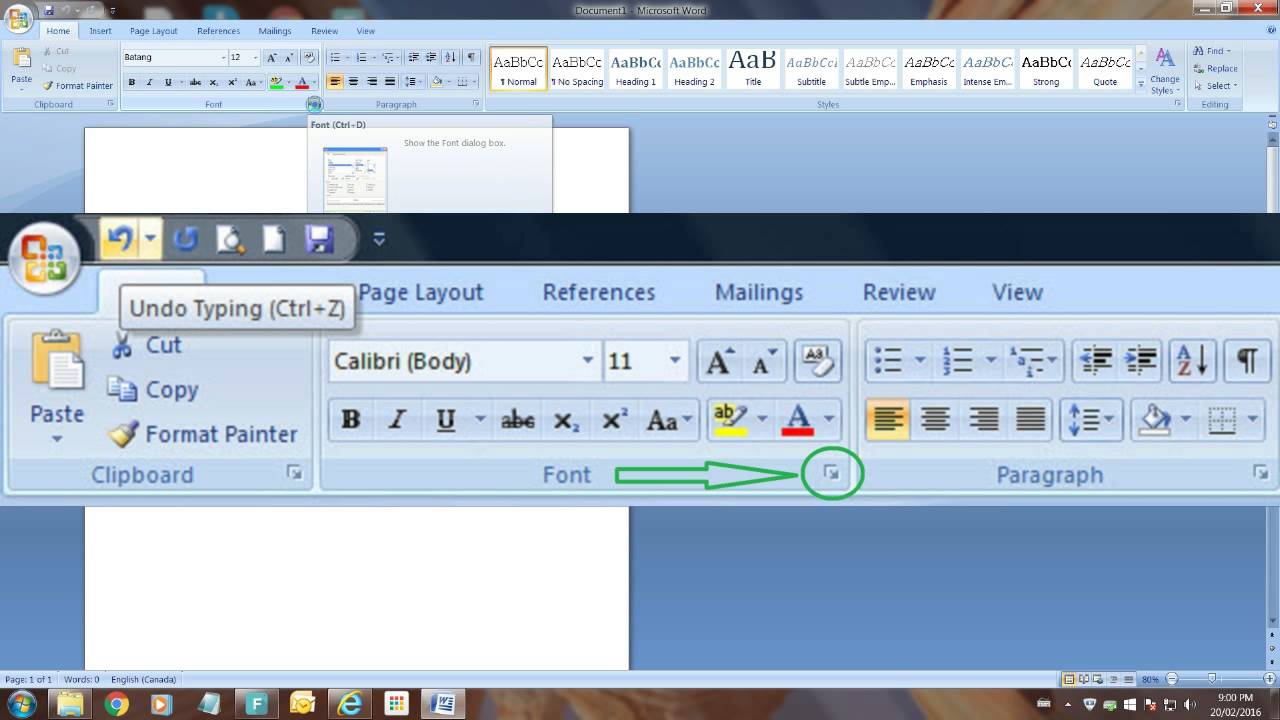Screen dimensions: 1280x720
Task: Open the enlarged Review tab
Action: (898, 293)
